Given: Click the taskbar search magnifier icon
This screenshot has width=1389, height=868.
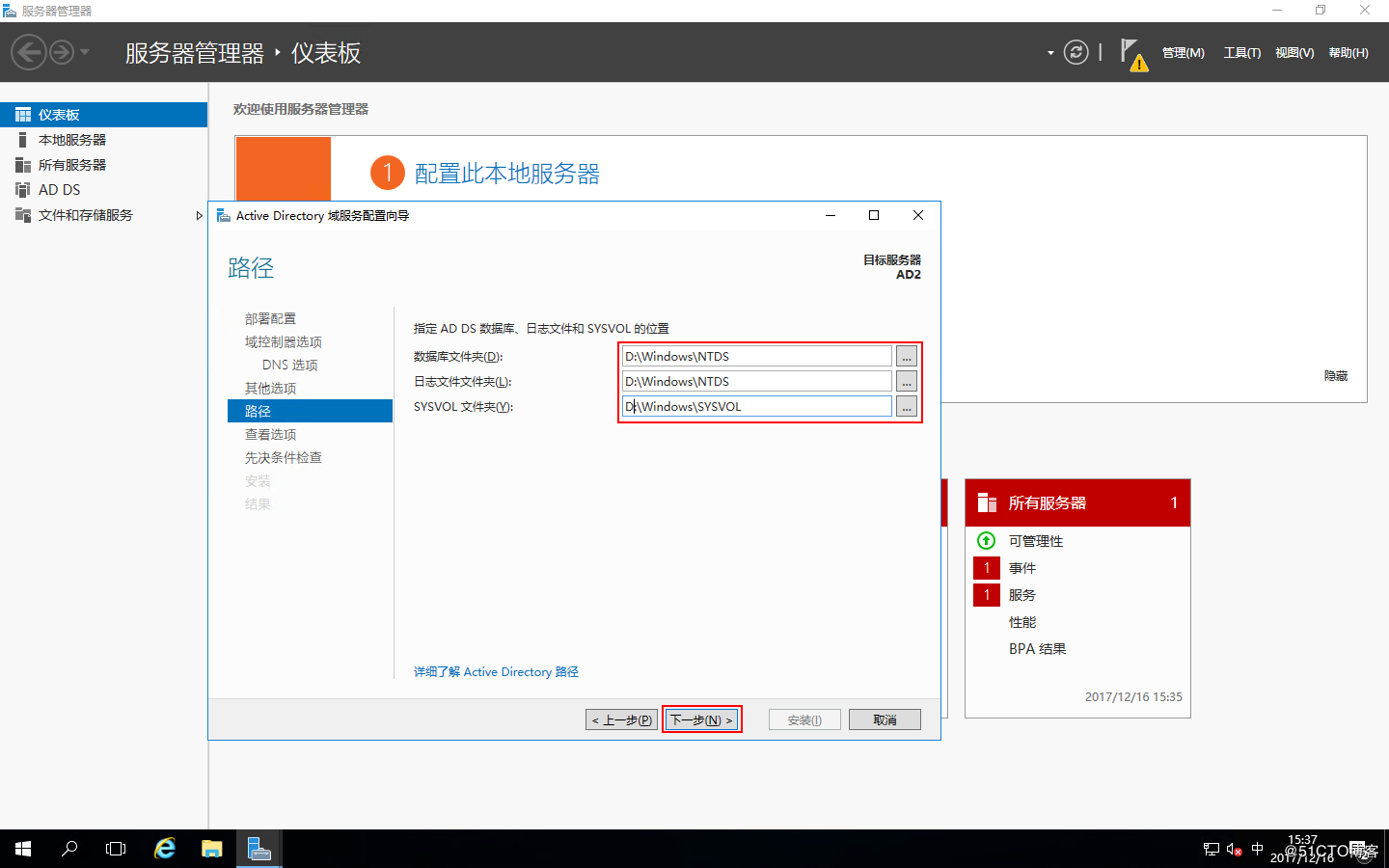Looking at the screenshot, I should tap(69, 849).
